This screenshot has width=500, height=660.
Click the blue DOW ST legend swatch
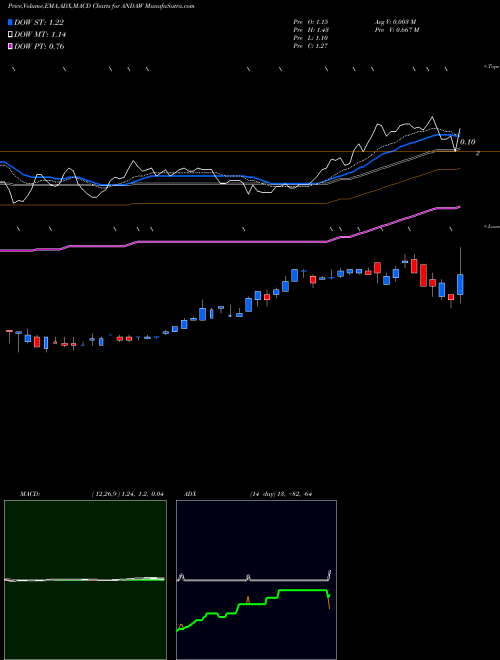click(x=11, y=22)
